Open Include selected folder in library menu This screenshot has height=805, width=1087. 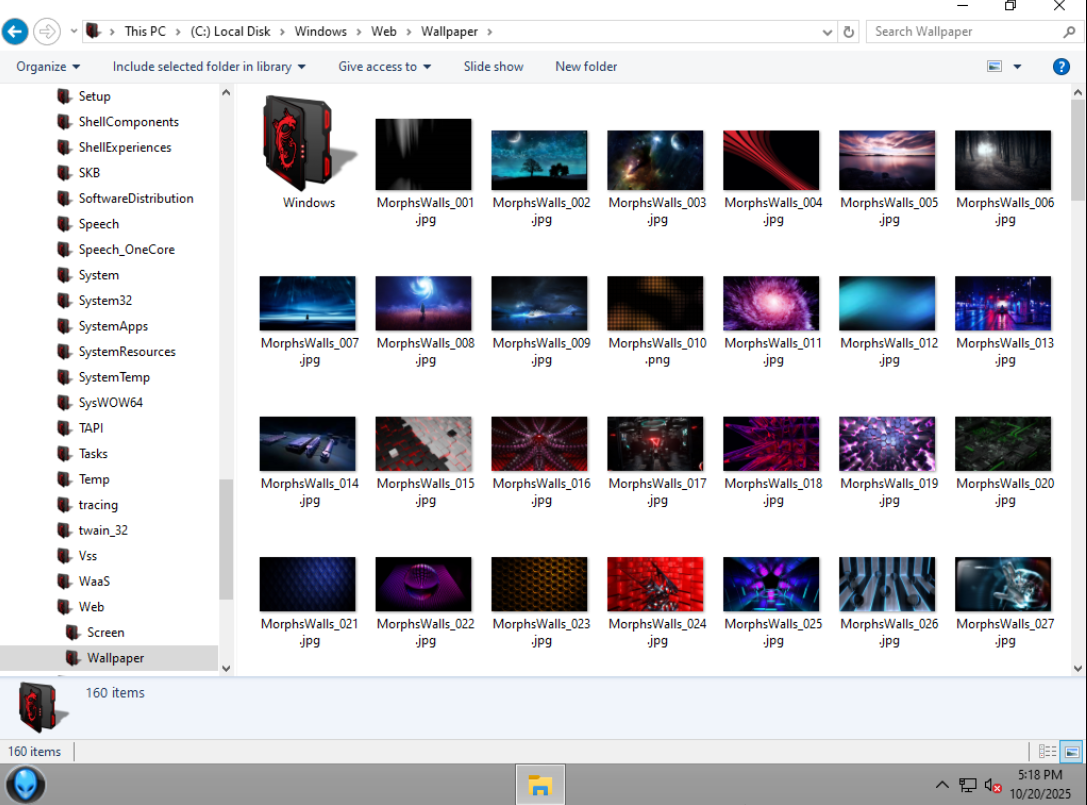(209, 67)
